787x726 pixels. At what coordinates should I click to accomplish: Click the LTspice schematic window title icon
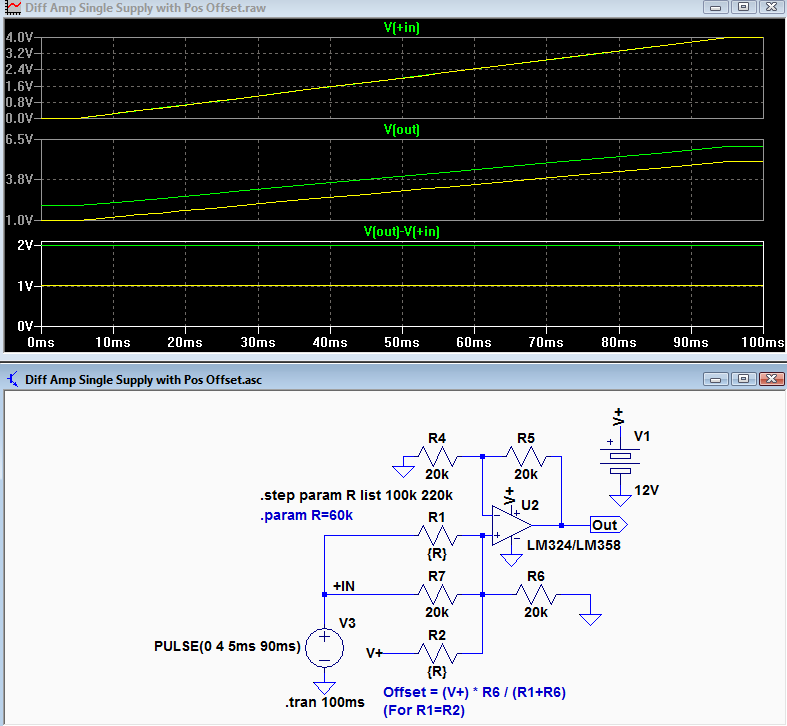coord(12,379)
